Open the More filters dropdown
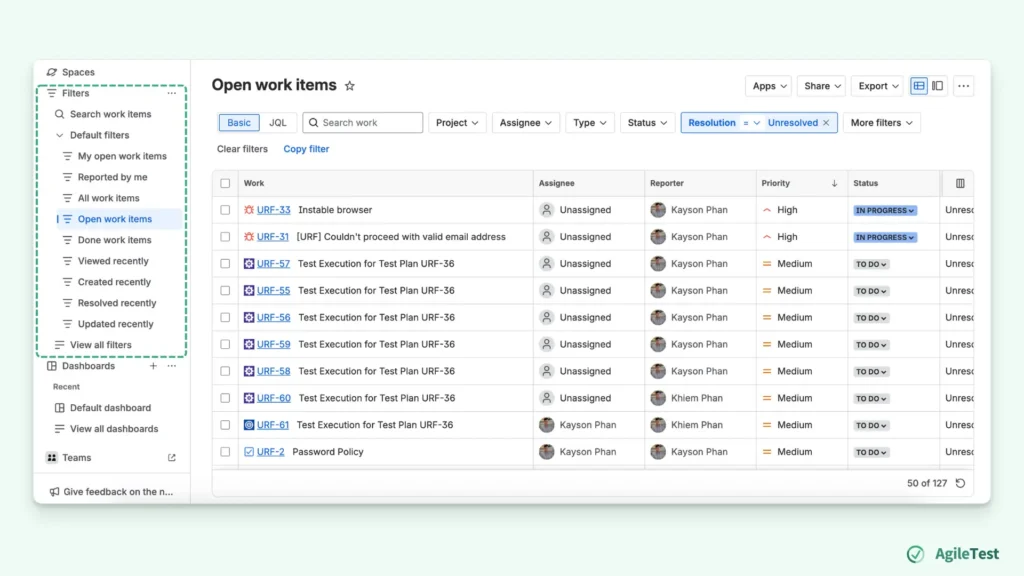The width and height of the screenshot is (1024, 576). (882, 123)
